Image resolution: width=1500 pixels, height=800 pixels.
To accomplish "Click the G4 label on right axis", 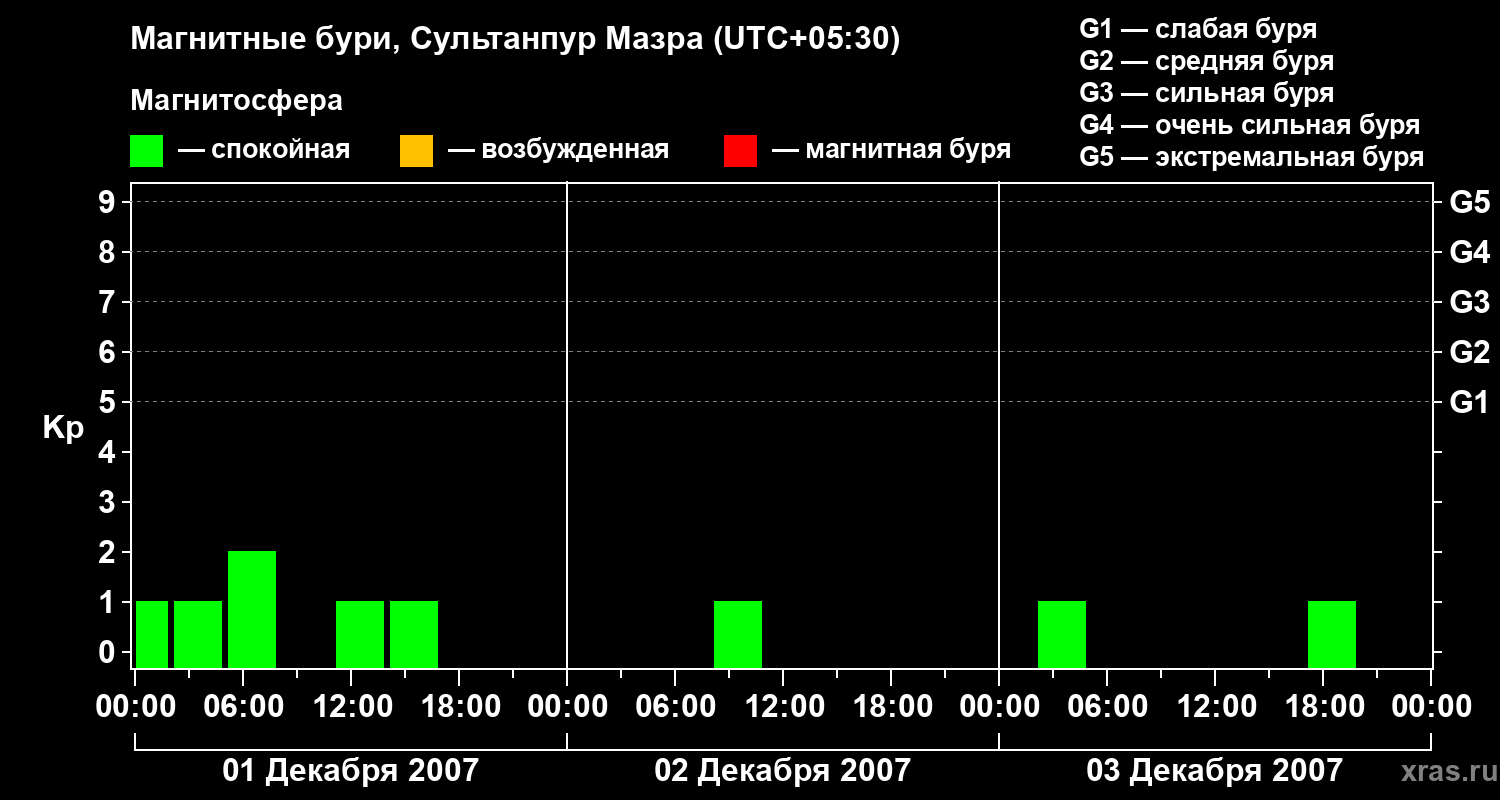I will 1469,252.
